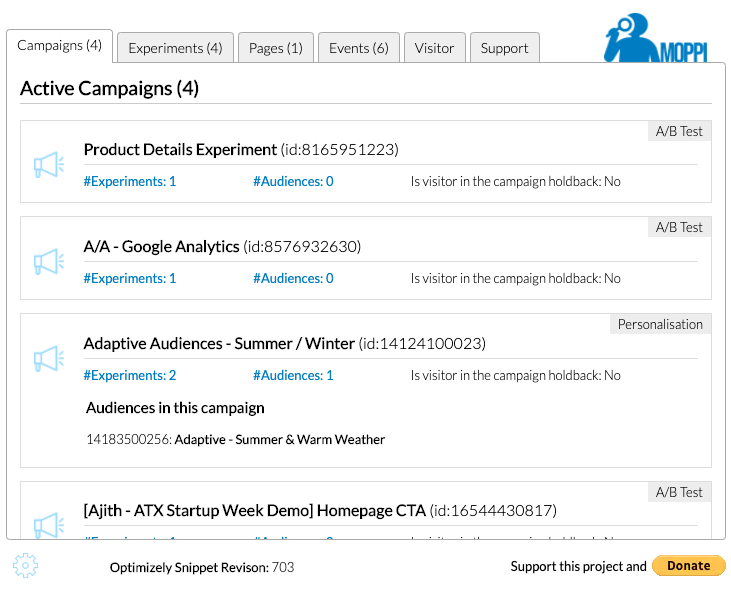The height and width of the screenshot is (591, 731).
Task: Open #Audiences: 0 under Product Details Experiment
Action: (293, 181)
